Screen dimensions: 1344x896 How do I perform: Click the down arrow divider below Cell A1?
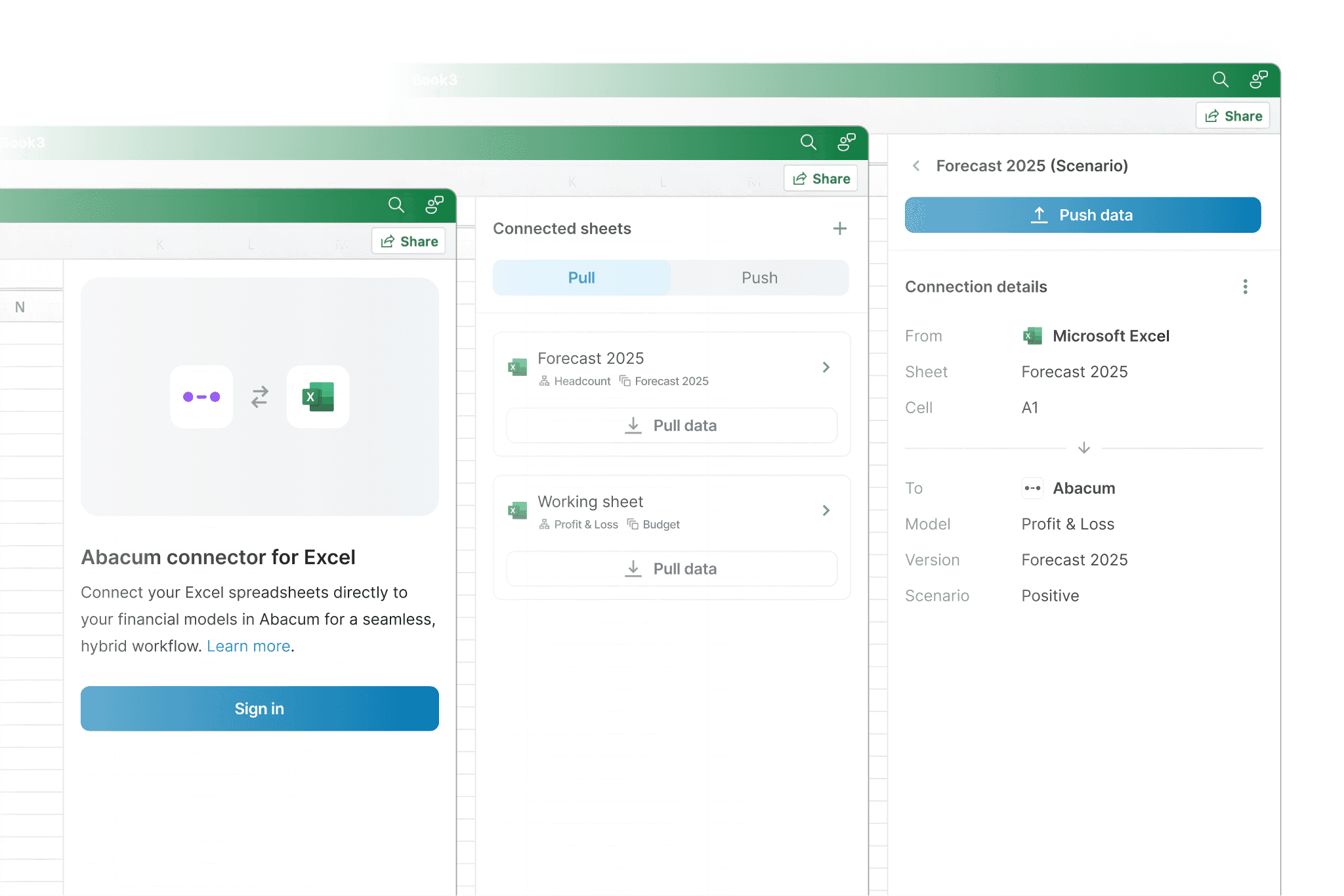(x=1084, y=448)
